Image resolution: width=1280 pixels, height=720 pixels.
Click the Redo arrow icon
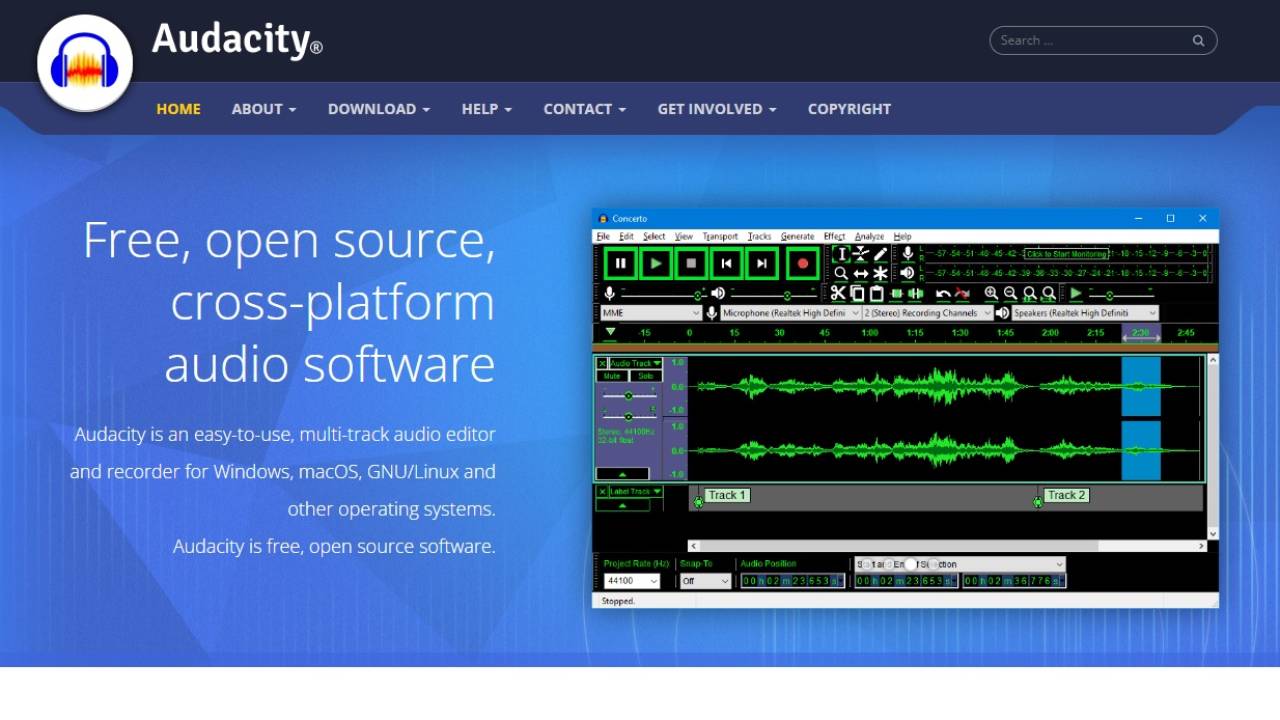(x=962, y=293)
